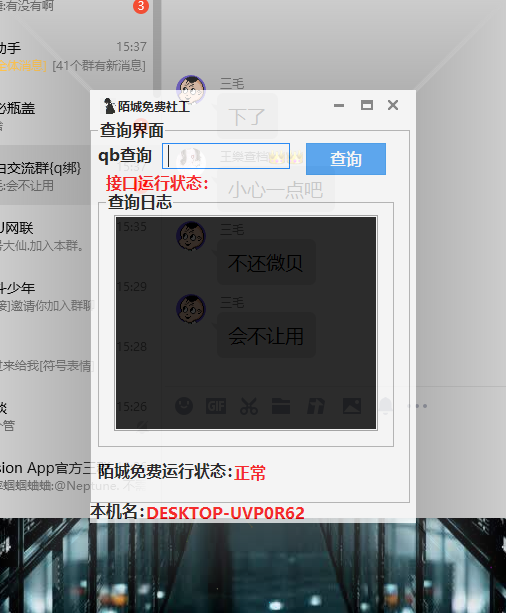Click the 陌城免费社工 title bar app icon
Screen dimensions: 506x613
pyautogui.click(x=109, y=106)
